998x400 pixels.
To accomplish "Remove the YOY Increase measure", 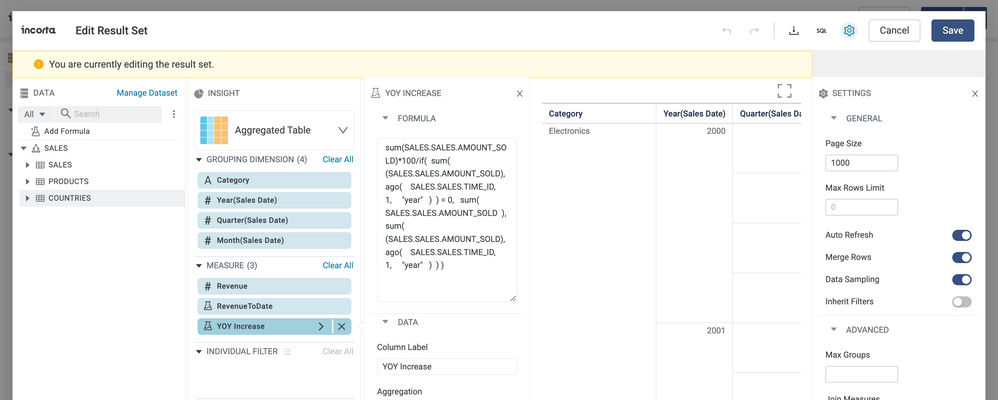I will coord(342,326).
